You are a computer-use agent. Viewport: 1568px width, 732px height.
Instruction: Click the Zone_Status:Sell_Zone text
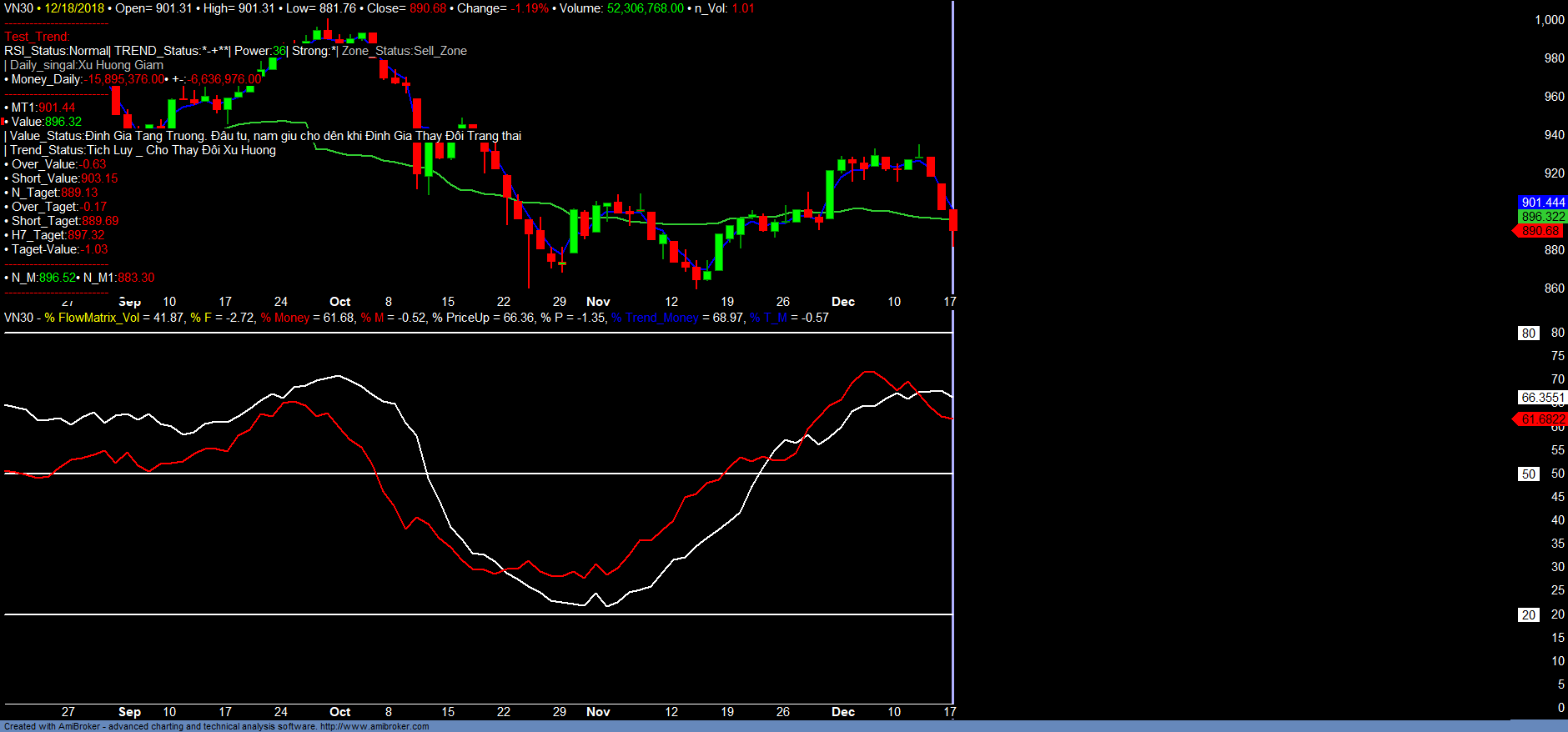[x=405, y=51]
